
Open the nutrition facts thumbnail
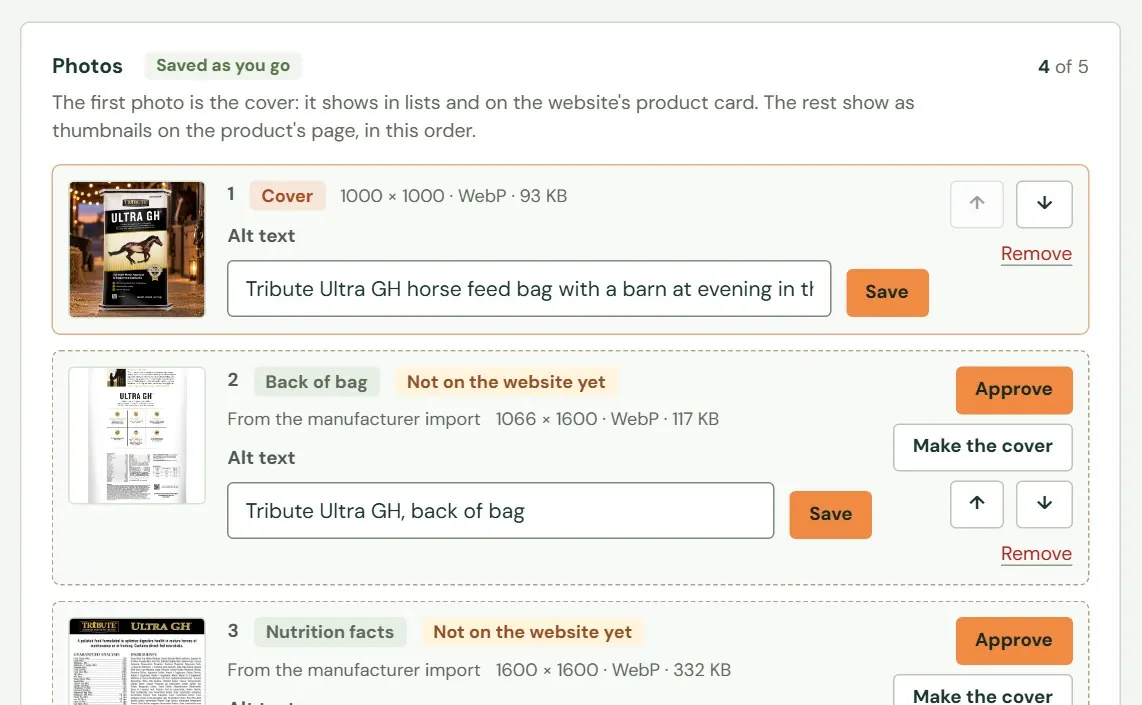137,661
